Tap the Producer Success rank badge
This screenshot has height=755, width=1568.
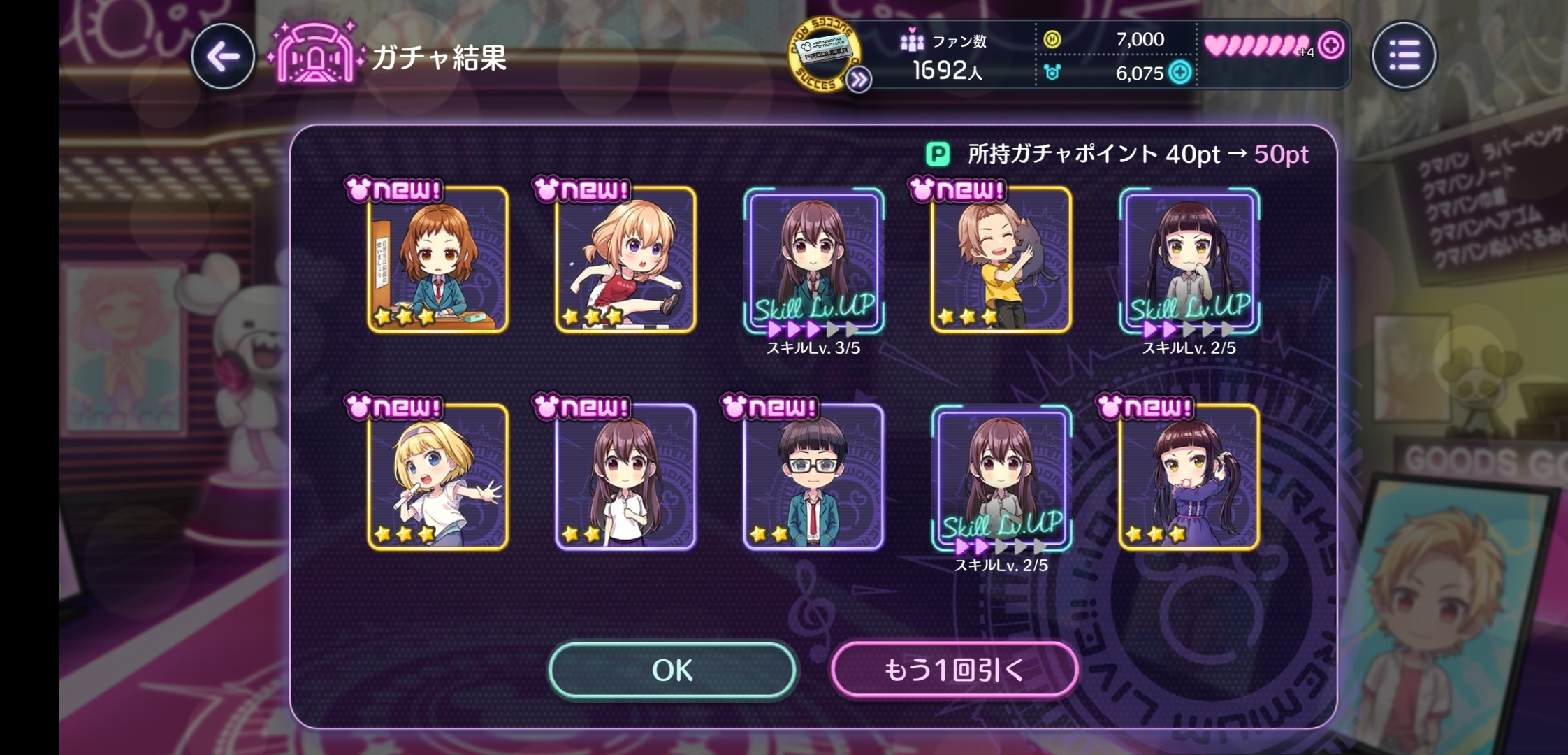[x=822, y=54]
